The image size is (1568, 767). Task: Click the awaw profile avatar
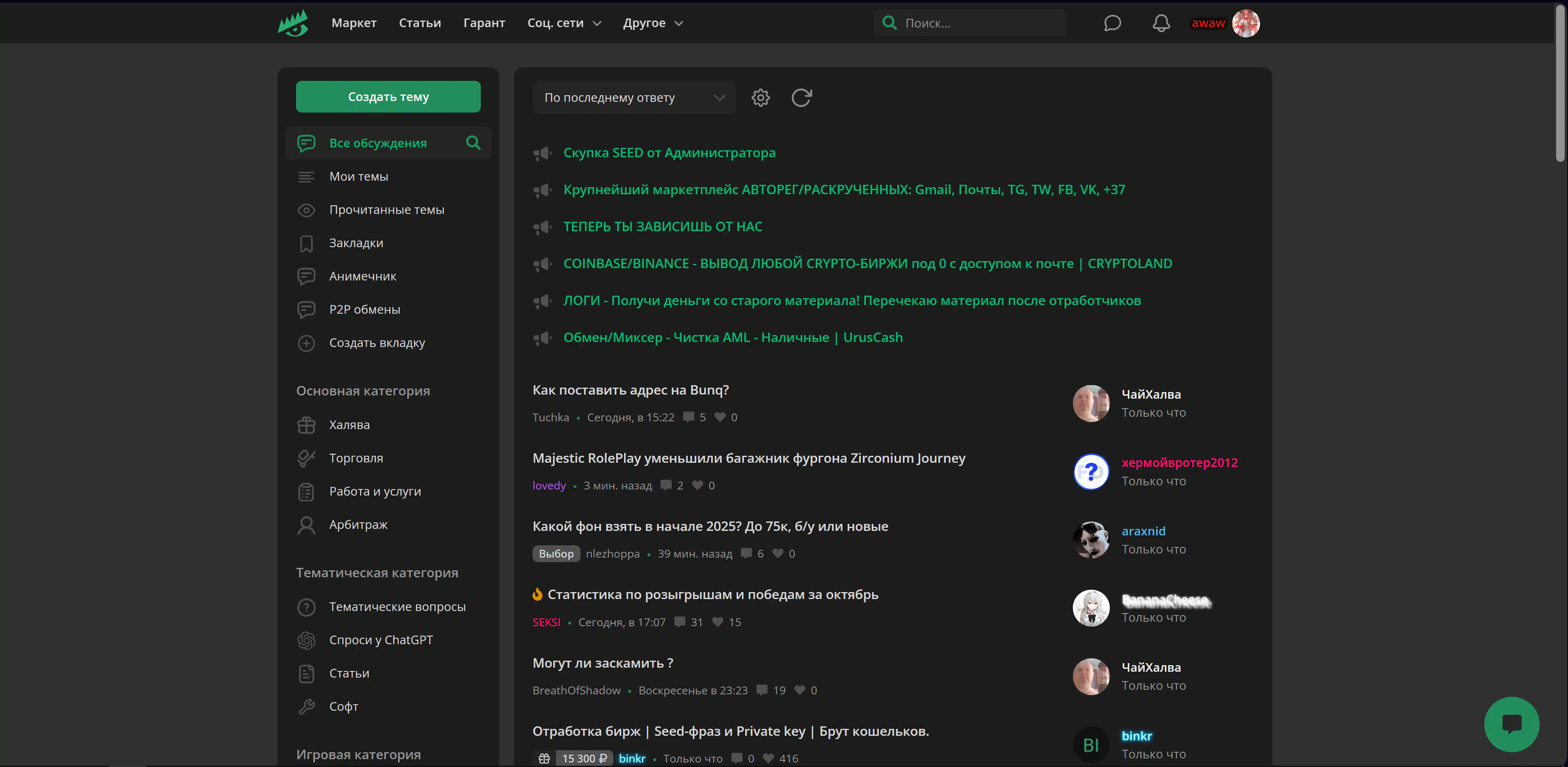click(1245, 23)
